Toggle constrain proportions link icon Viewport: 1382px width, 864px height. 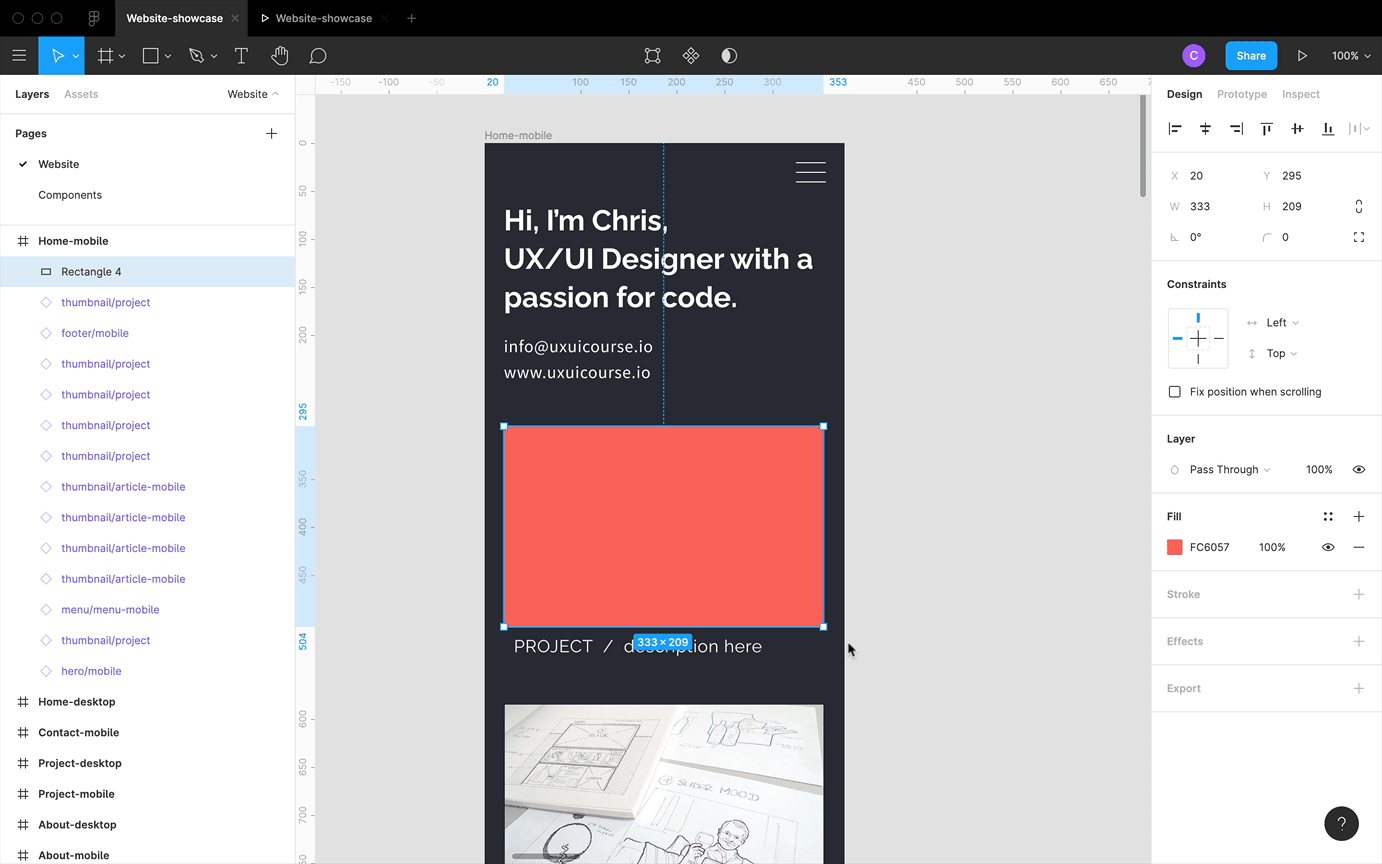pos(1359,206)
